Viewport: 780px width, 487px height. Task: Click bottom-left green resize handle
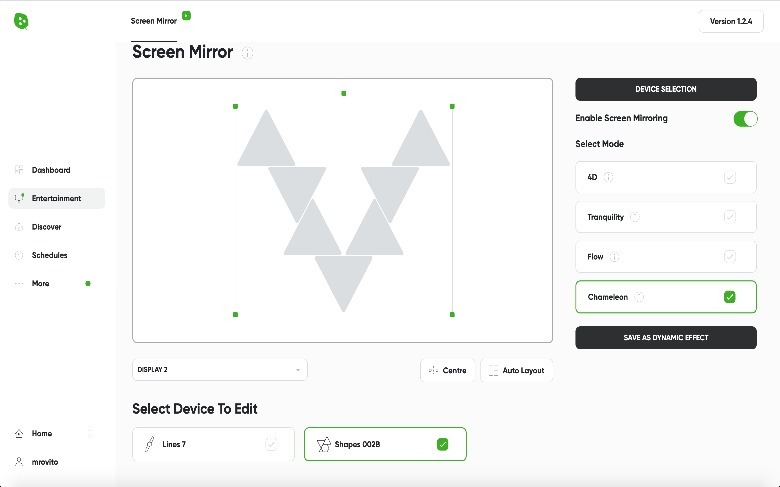point(235,314)
